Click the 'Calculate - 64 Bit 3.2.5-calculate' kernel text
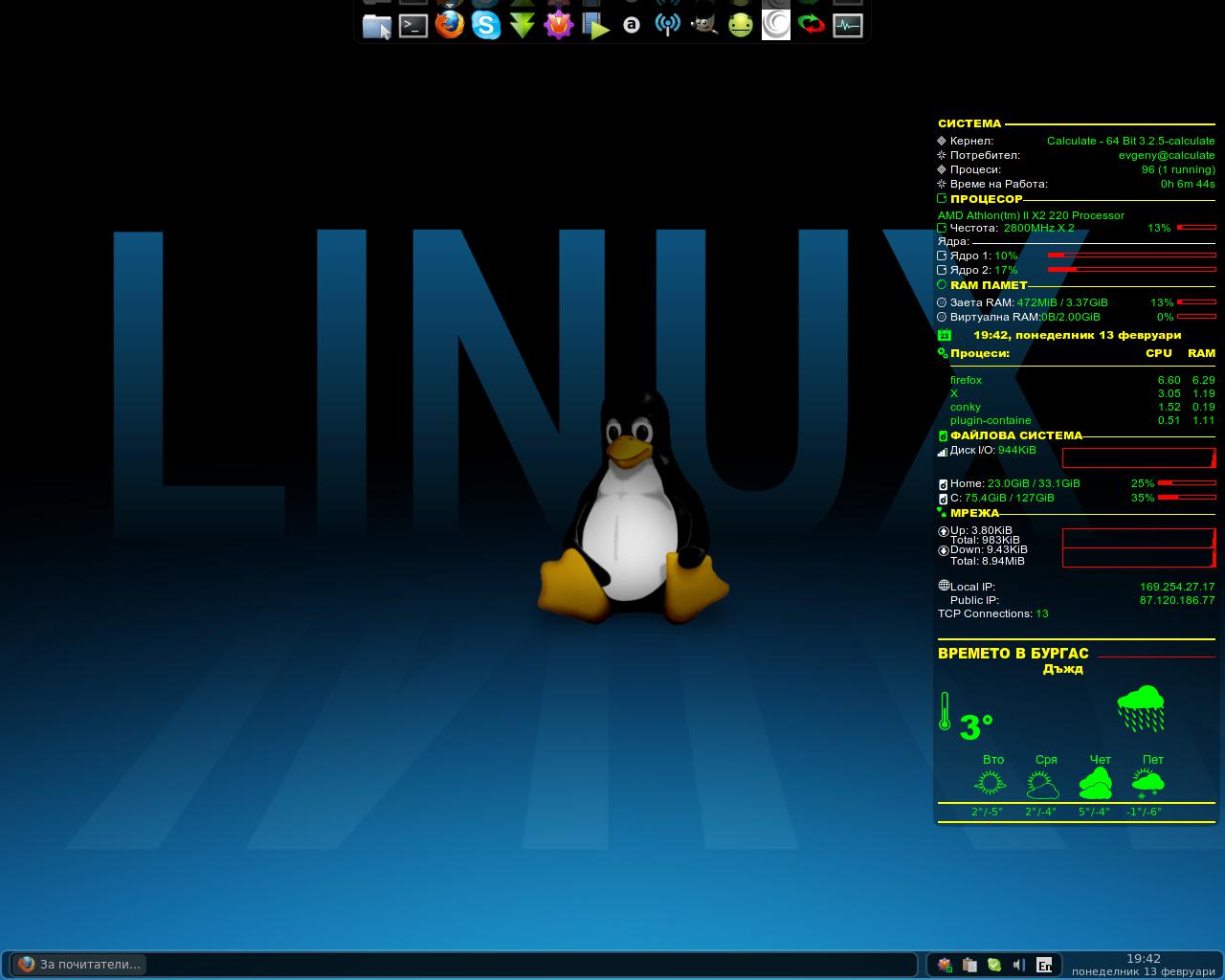Image resolution: width=1225 pixels, height=980 pixels. tap(1130, 141)
